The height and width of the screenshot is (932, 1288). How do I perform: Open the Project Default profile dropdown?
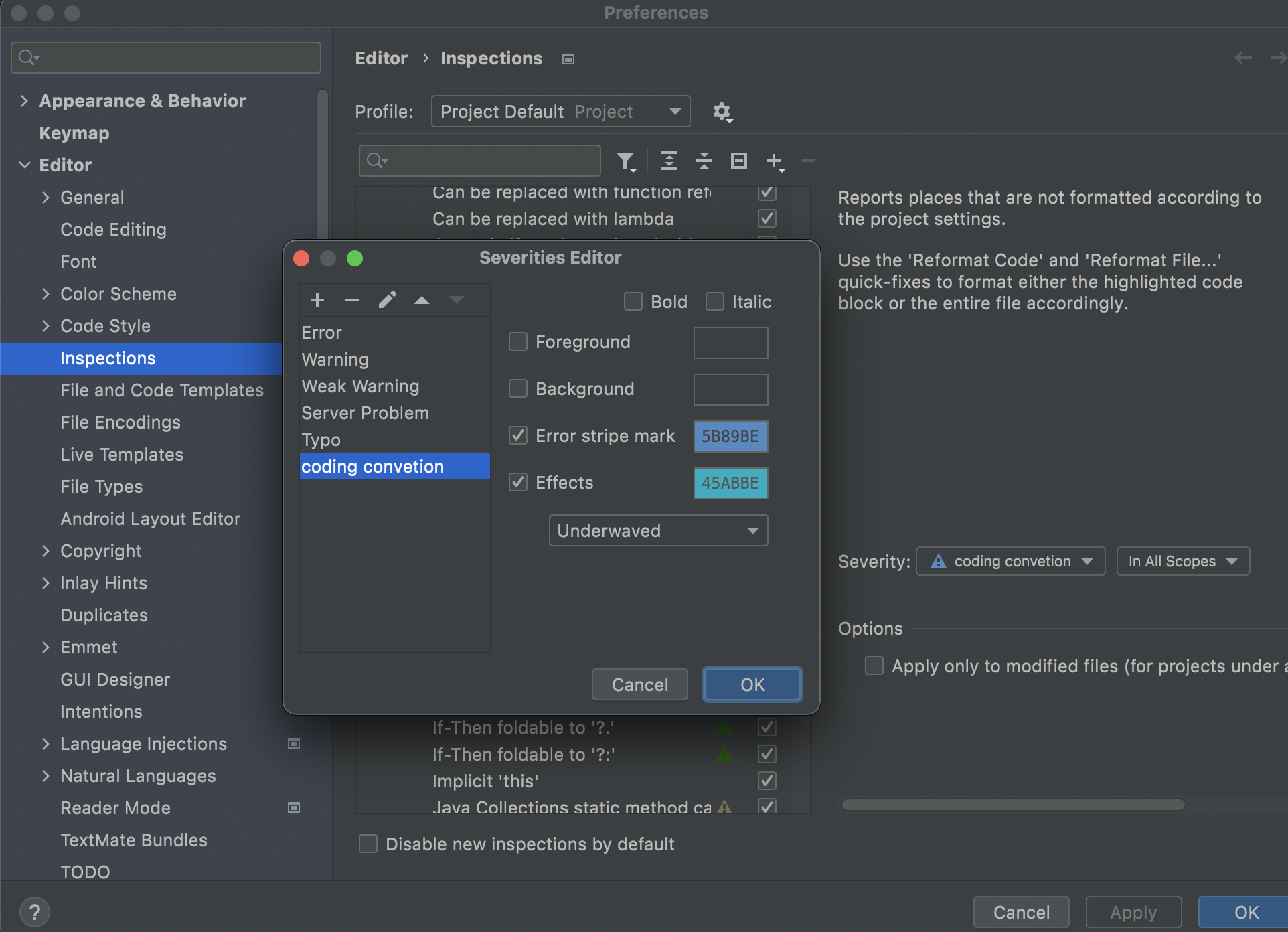pyautogui.click(x=560, y=112)
